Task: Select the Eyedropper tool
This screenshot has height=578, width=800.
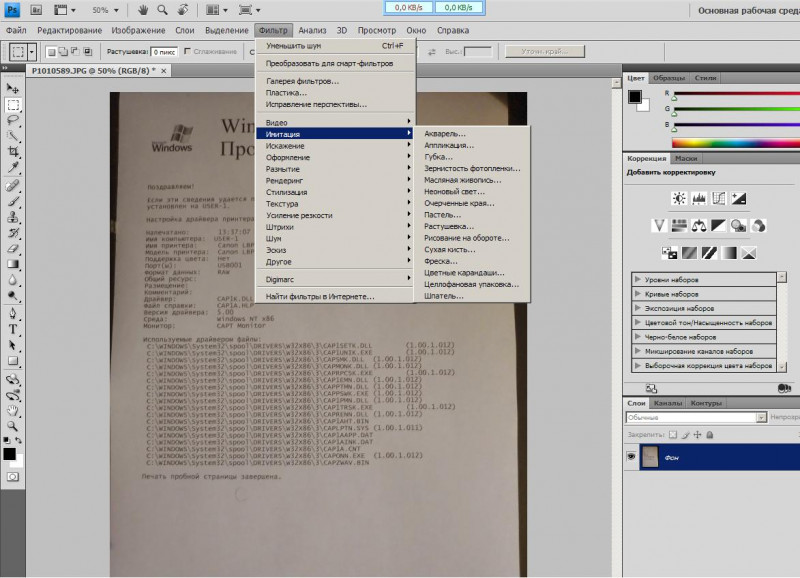Action: (13, 167)
